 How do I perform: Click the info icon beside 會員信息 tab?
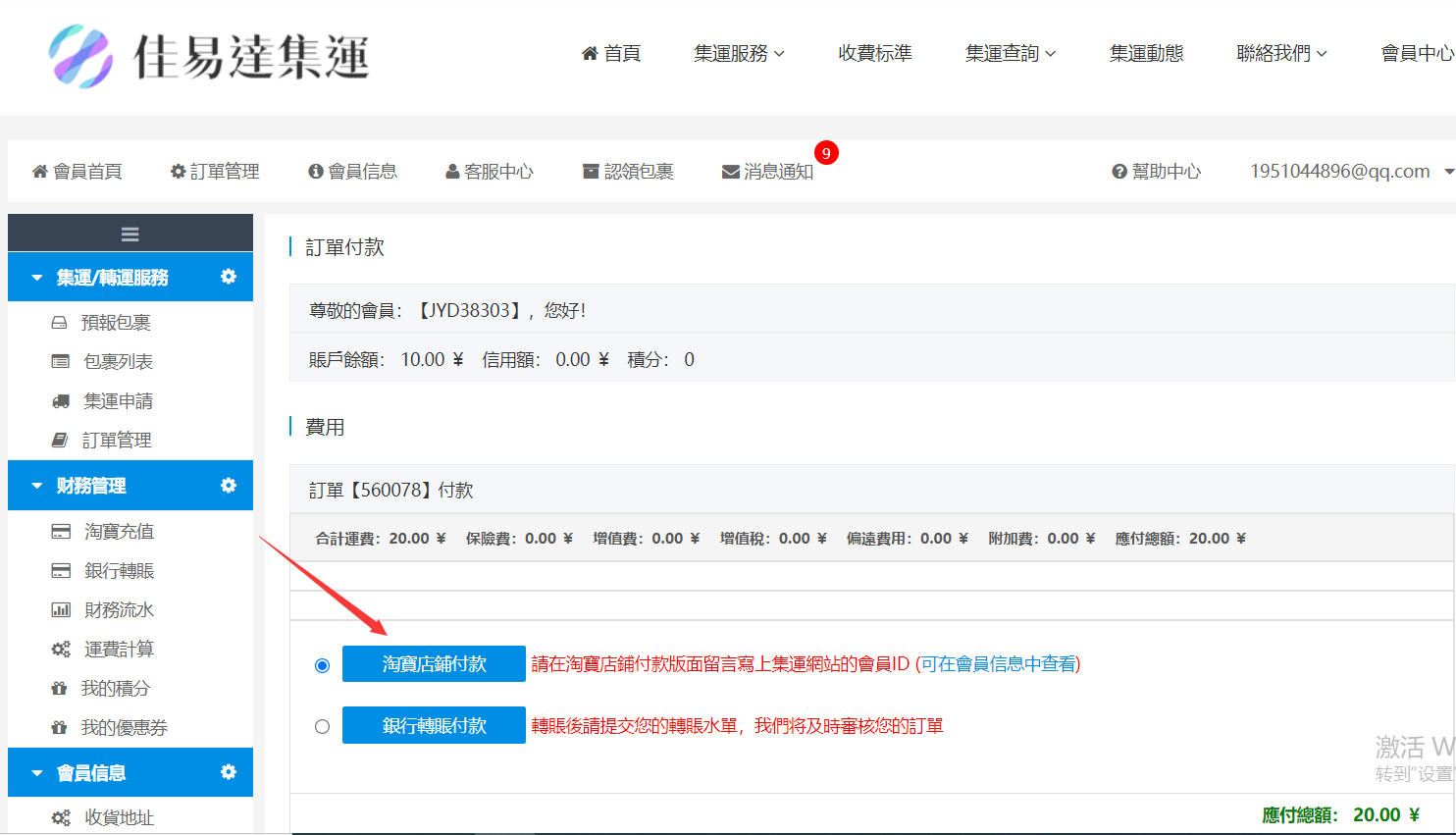[x=316, y=171]
